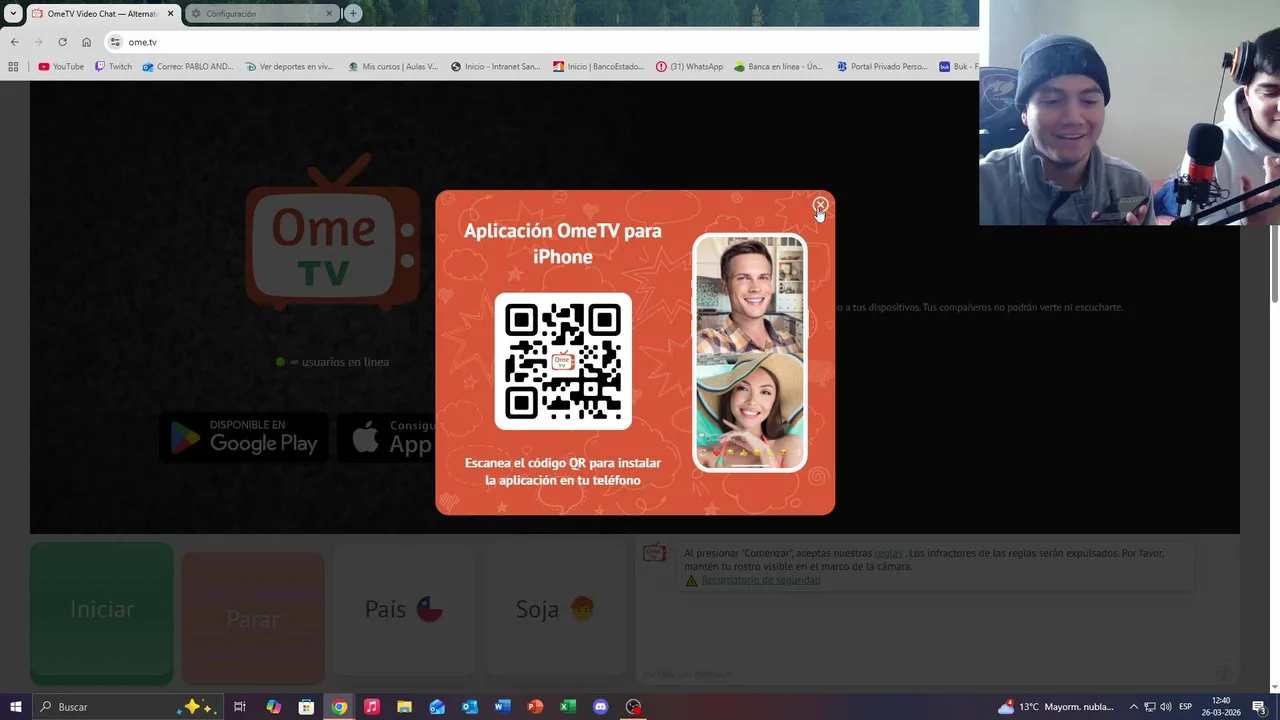Close the OmeTV iPhone app popup
Screen dimensions: 1280x720
click(820, 206)
